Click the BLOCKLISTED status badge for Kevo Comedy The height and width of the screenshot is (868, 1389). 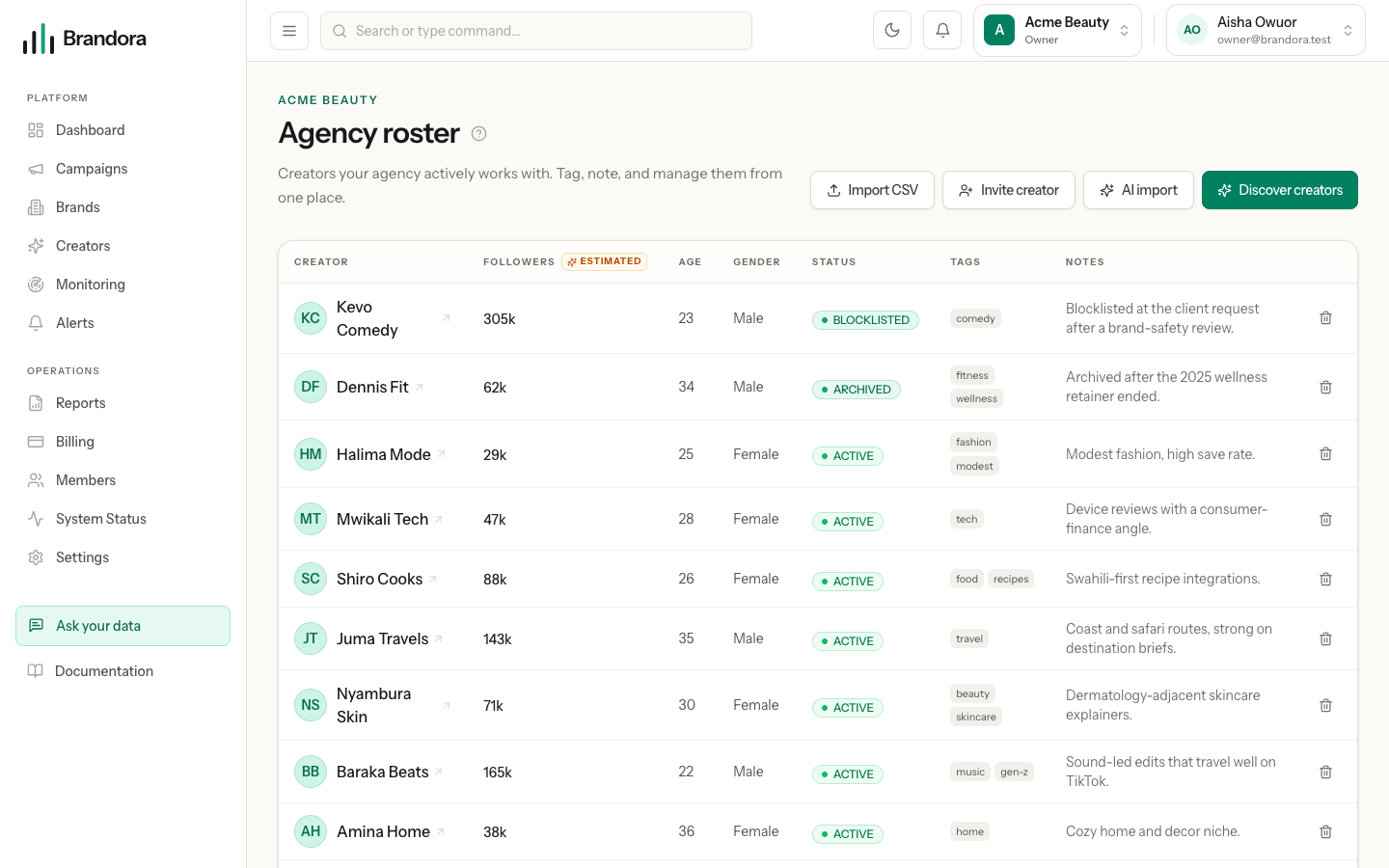tap(865, 320)
